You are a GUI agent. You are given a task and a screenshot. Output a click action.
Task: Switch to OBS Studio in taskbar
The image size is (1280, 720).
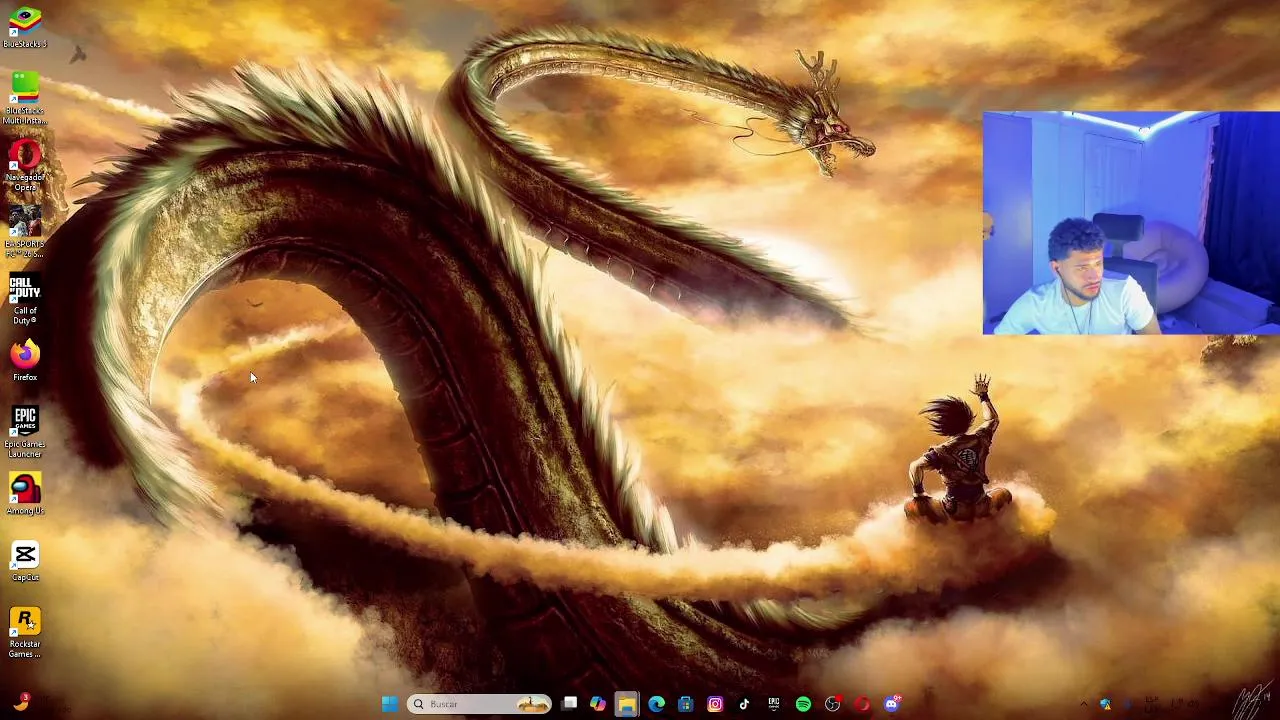click(x=832, y=704)
